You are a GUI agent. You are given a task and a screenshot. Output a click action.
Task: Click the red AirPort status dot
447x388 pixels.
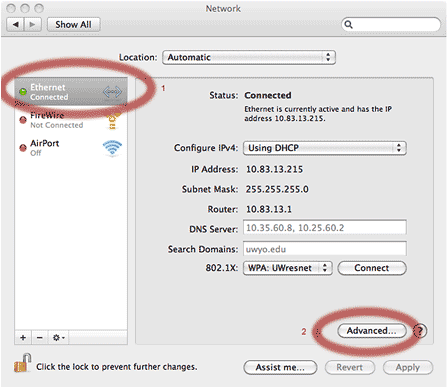click(23, 148)
